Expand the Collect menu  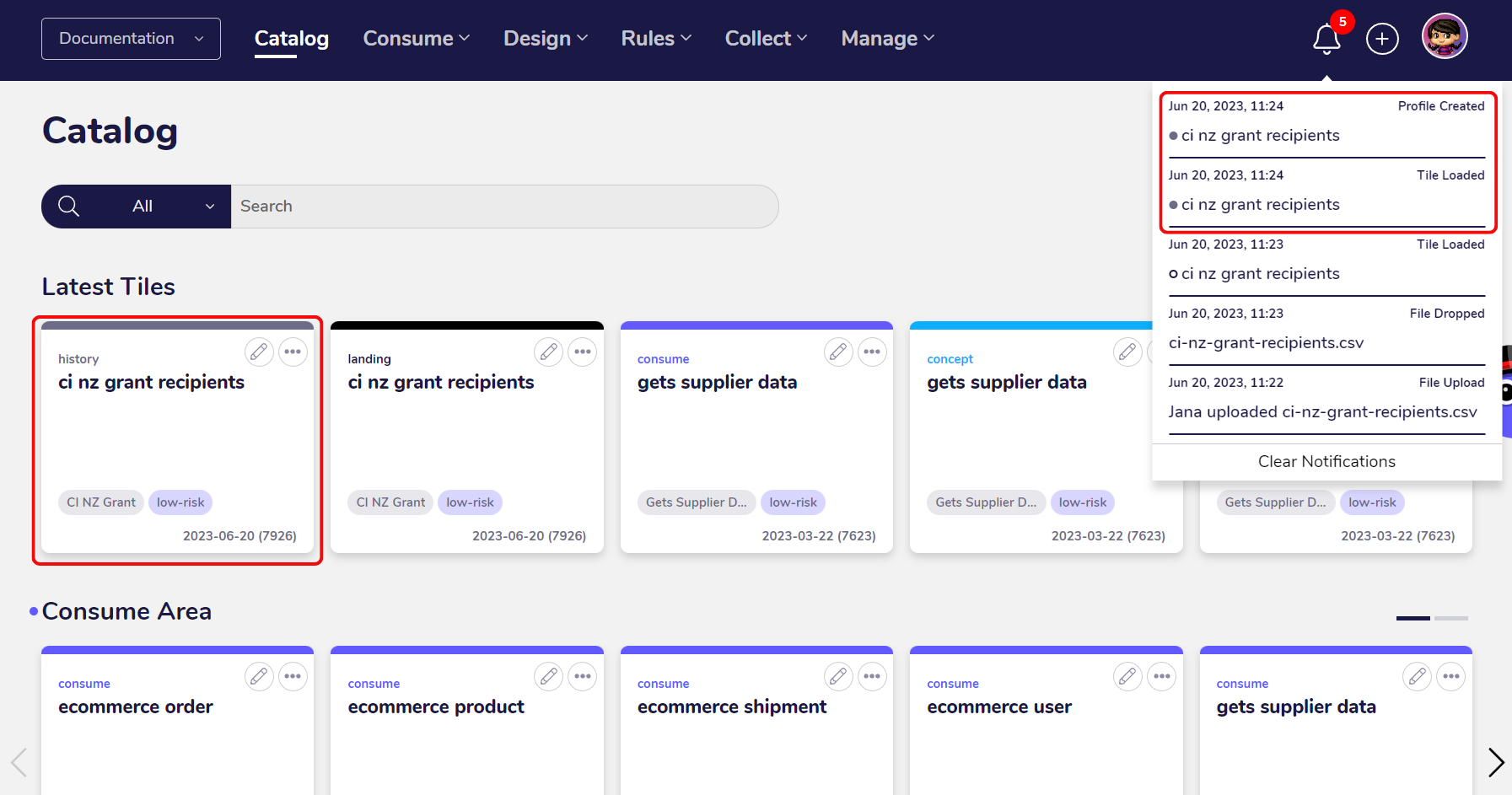tap(766, 39)
